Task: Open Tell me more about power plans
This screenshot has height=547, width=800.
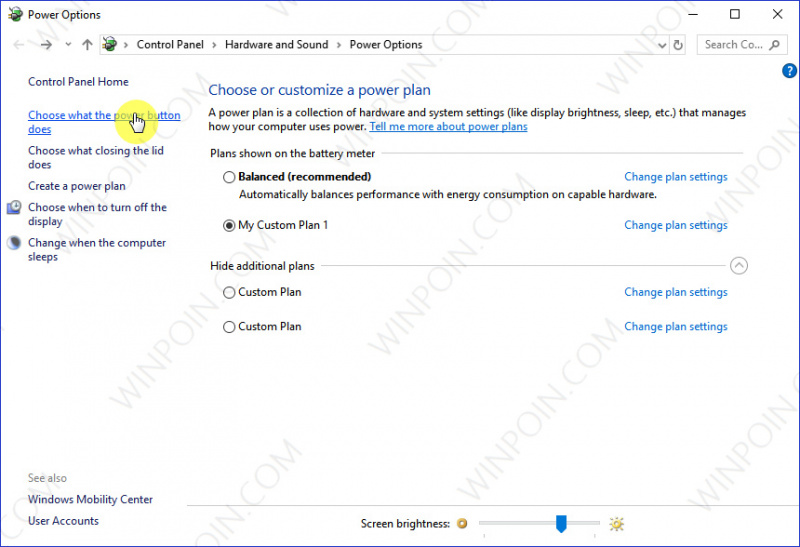Action: tap(448, 127)
